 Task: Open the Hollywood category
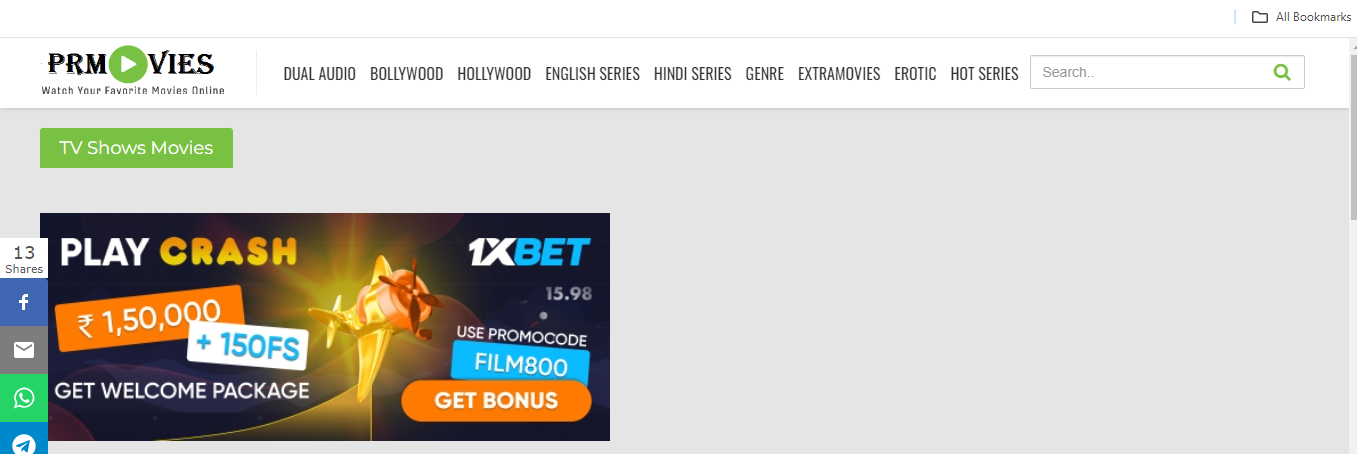coord(494,74)
